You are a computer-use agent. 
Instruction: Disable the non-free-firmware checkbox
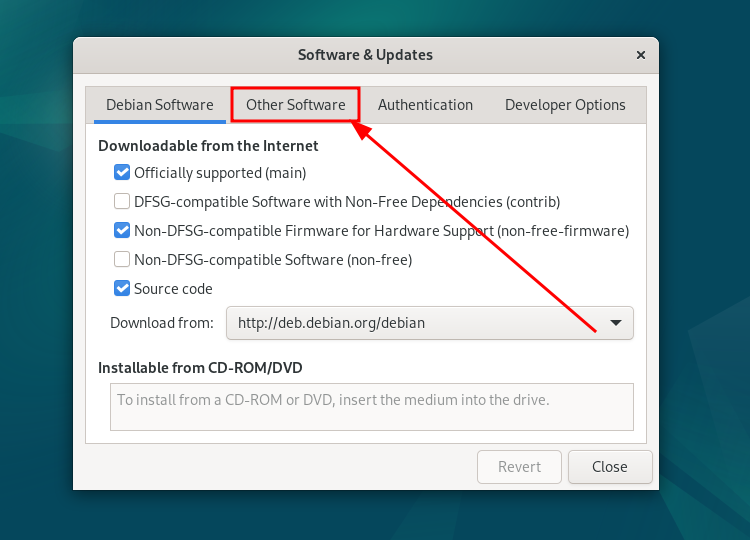tap(122, 231)
